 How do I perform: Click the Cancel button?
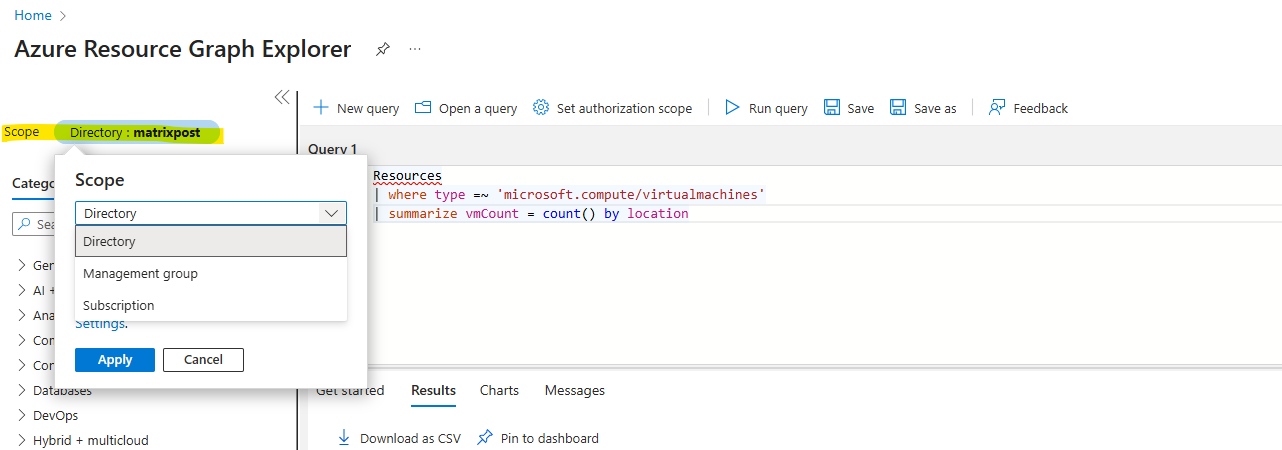[x=203, y=360]
